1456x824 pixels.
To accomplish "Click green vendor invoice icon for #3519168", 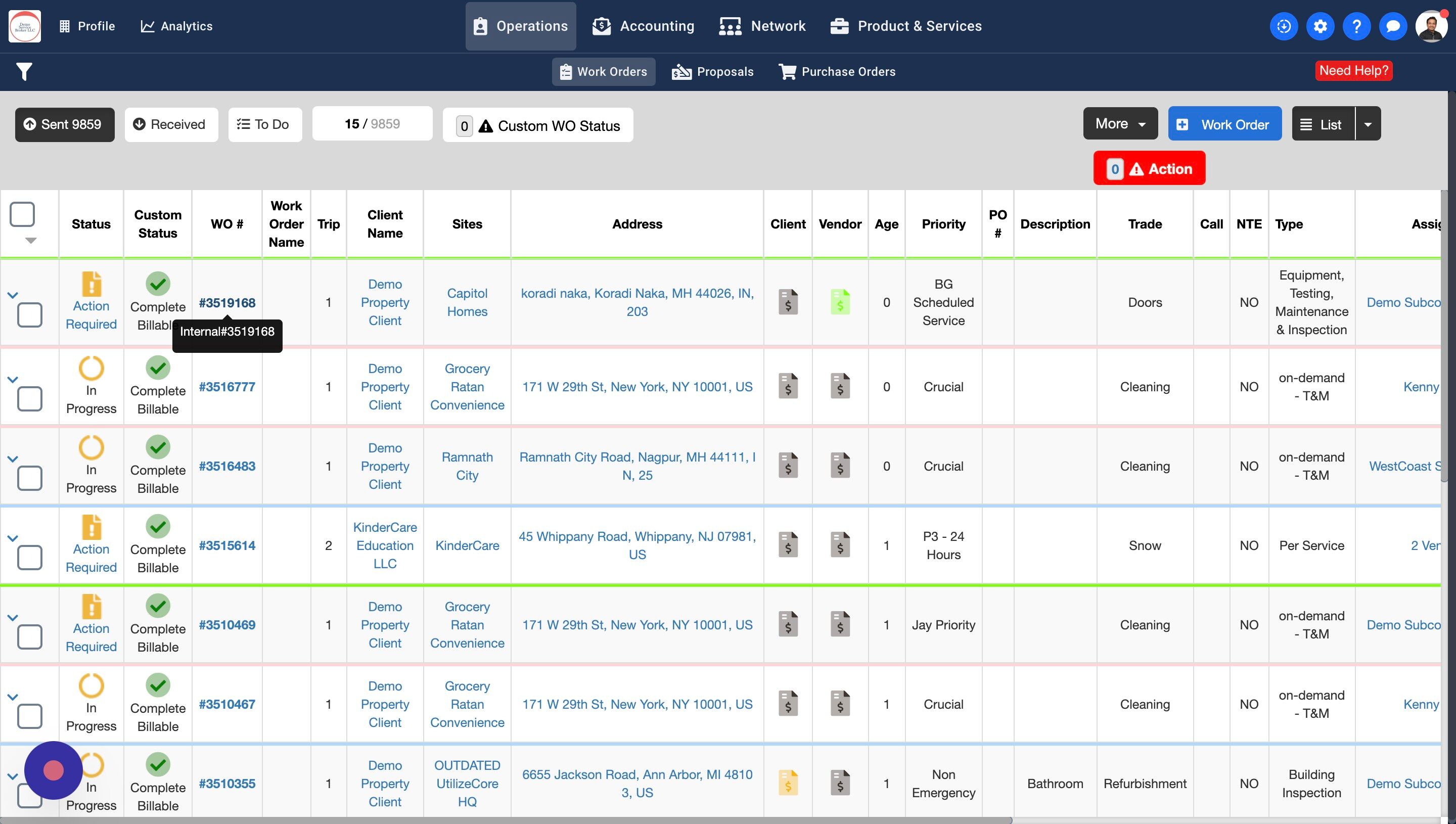I will point(840,302).
